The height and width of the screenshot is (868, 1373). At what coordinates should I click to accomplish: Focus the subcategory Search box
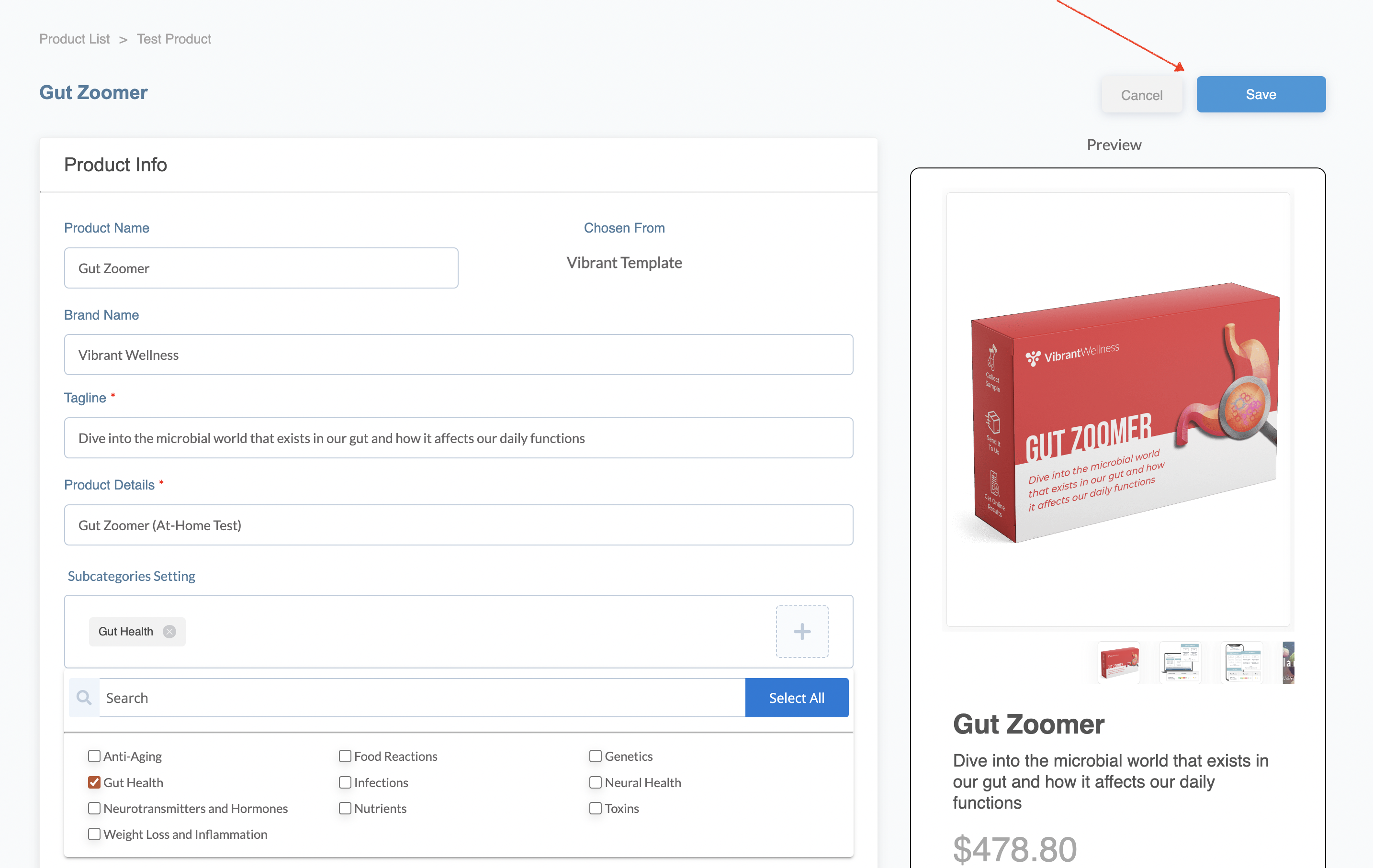point(422,698)
